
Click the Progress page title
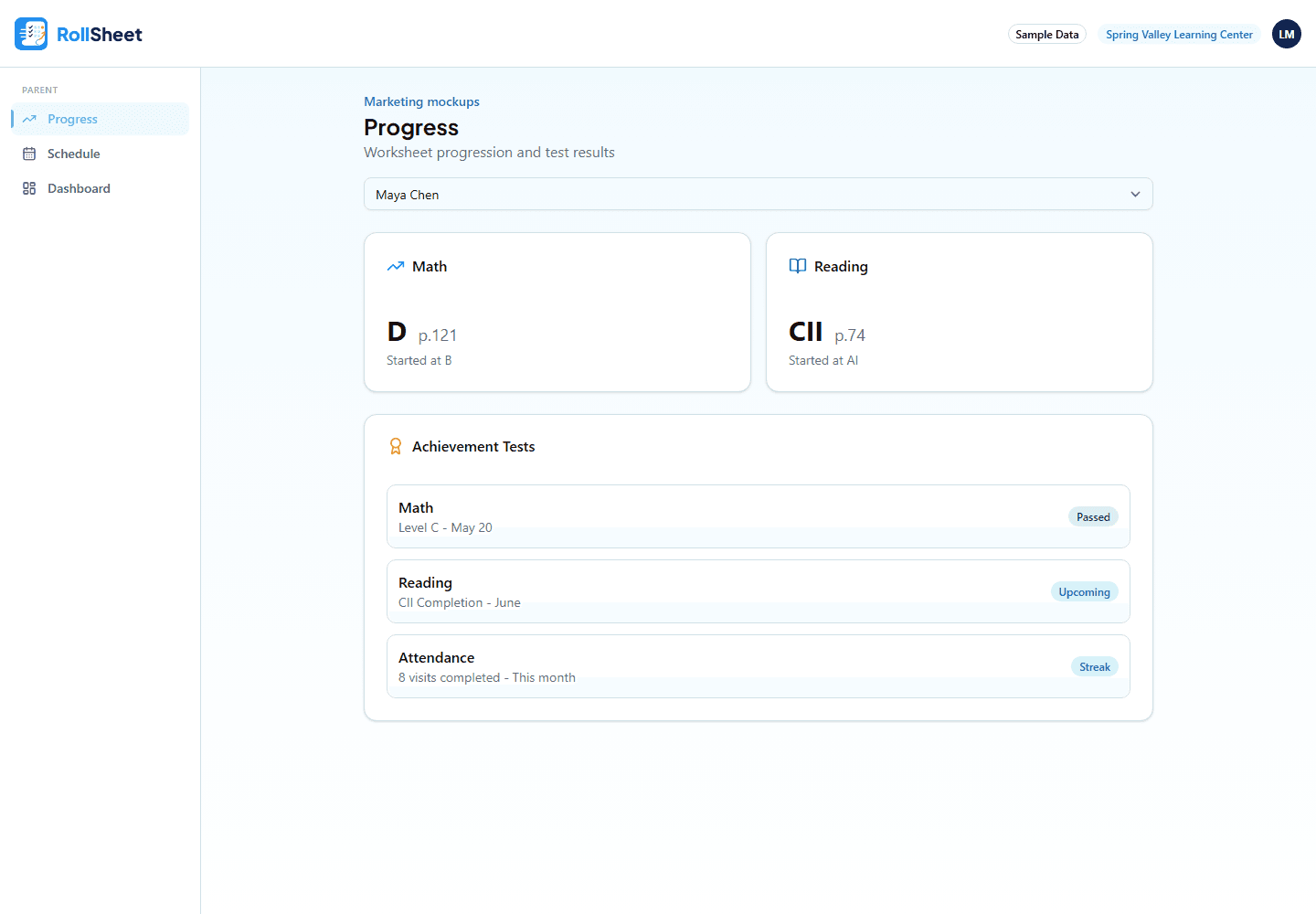click(x=411, y=127)
